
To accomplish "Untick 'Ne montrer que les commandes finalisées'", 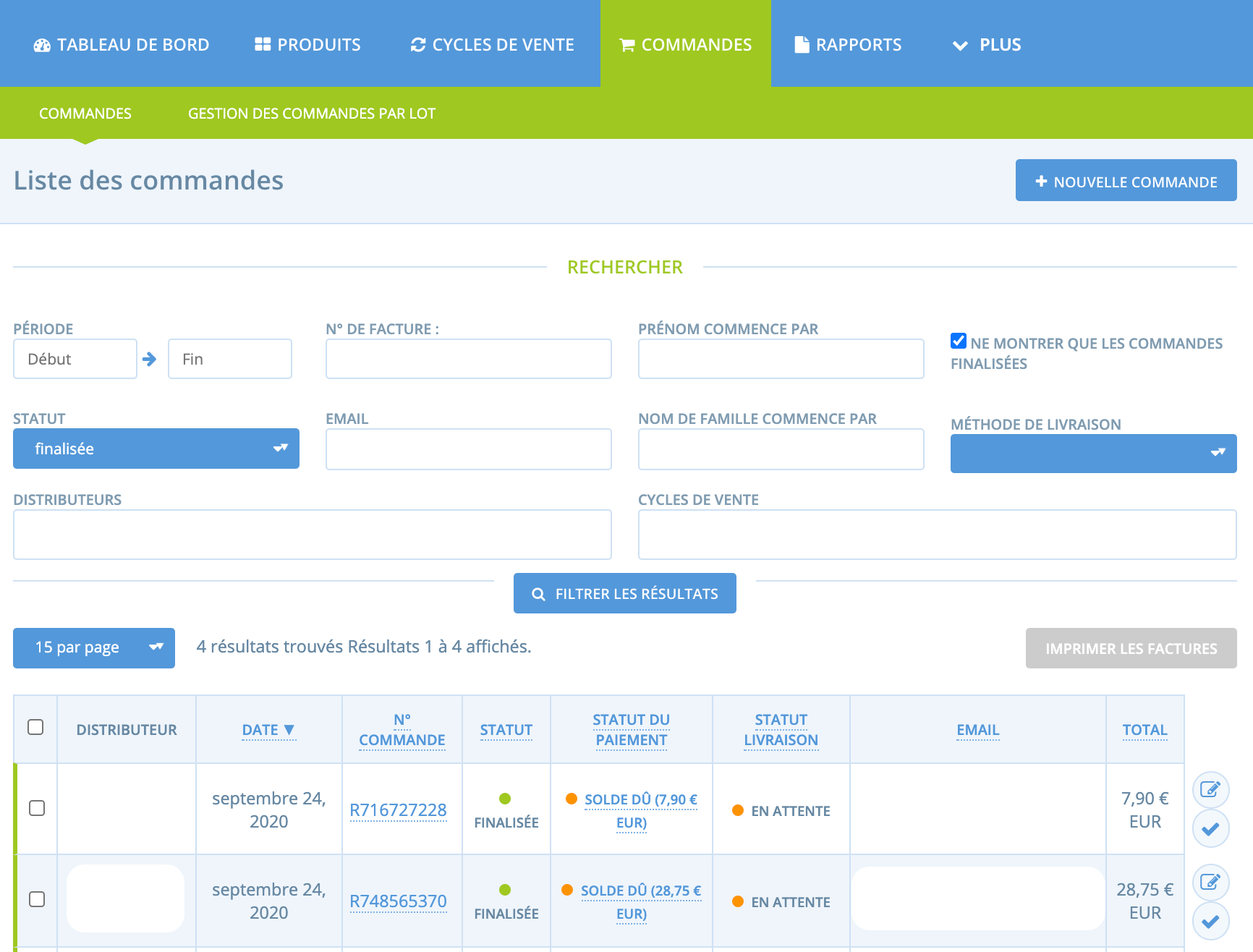I will [x=959, y=341].
